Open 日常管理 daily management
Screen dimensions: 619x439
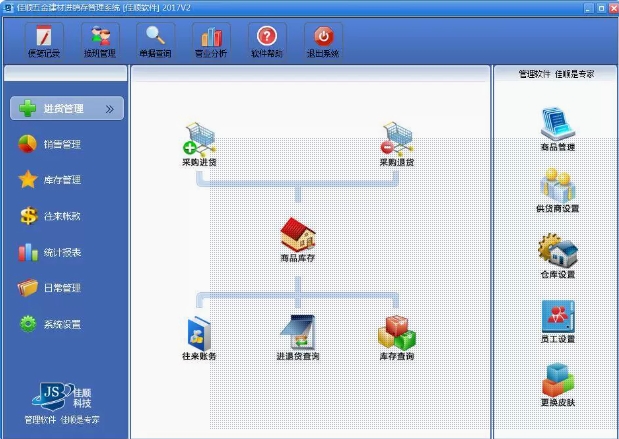(x=50, y=288)
